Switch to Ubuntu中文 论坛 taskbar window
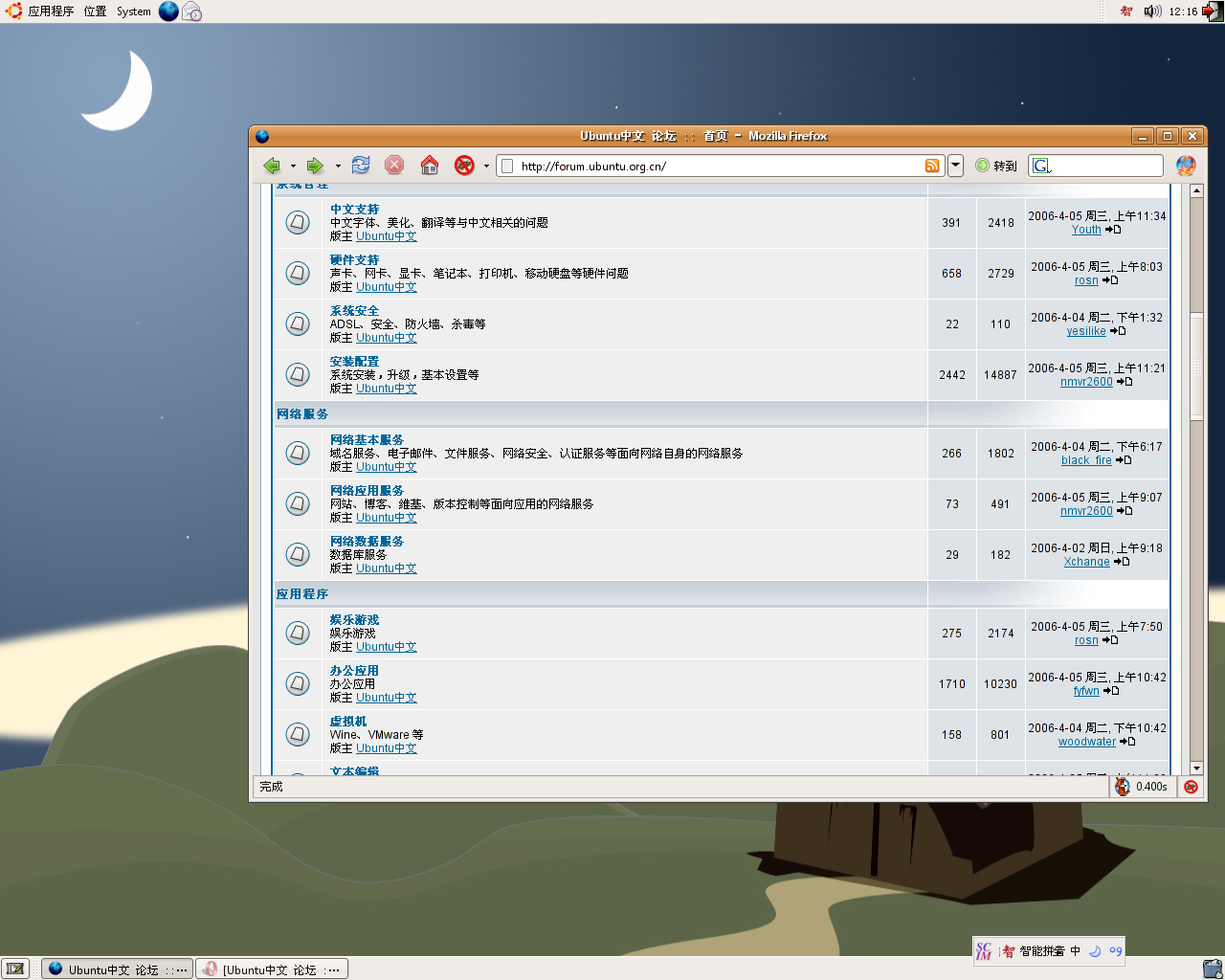Image resolution: width=1225 pixels, height=980 pixels. pos(118,969)
